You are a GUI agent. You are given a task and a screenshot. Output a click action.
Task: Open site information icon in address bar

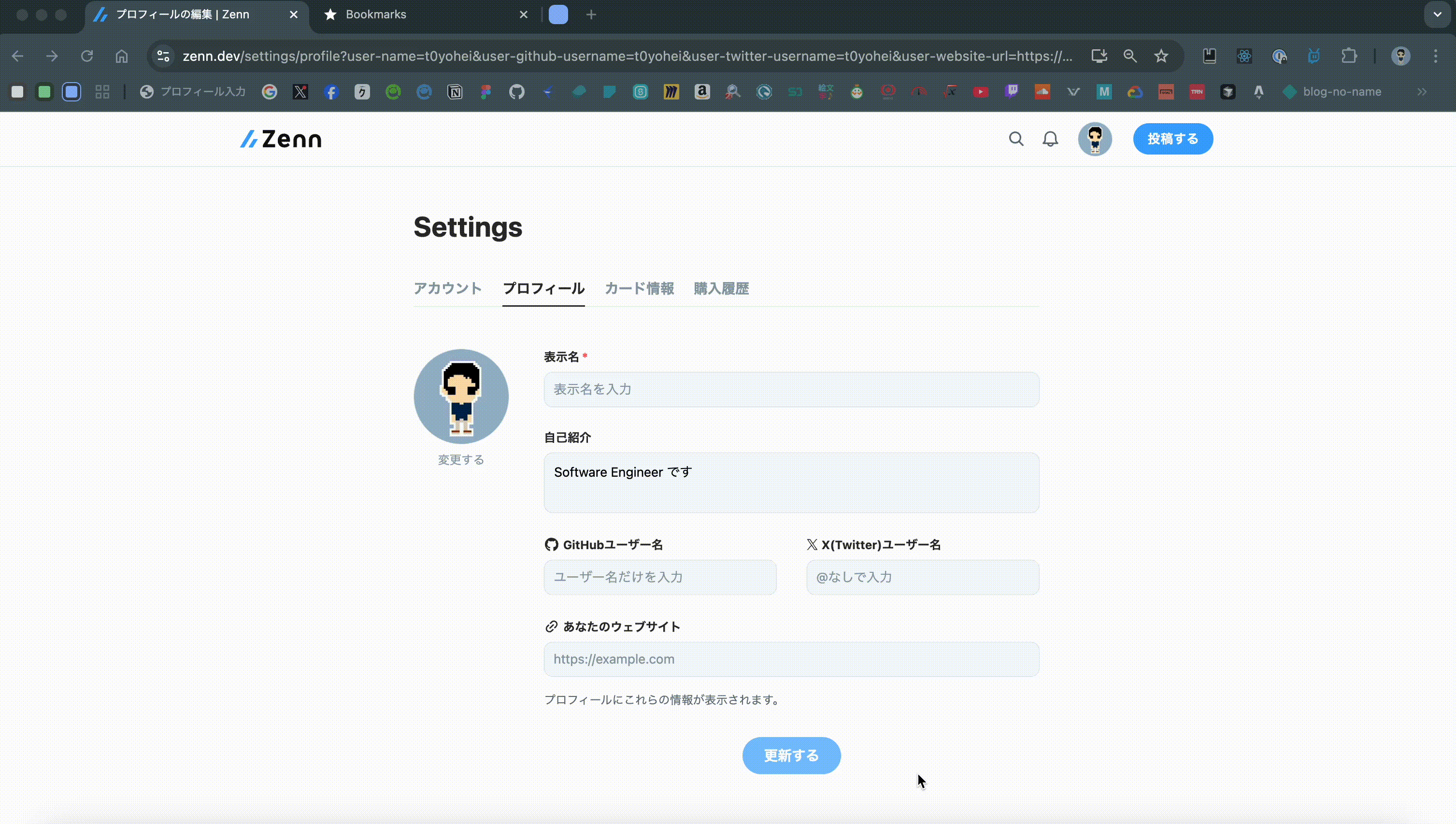(x=163, y=56)
